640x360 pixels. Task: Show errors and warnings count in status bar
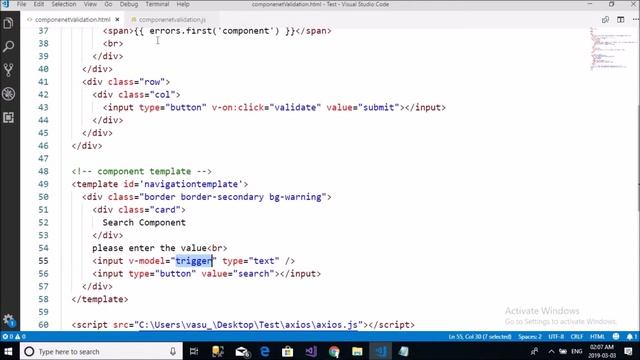14,337
